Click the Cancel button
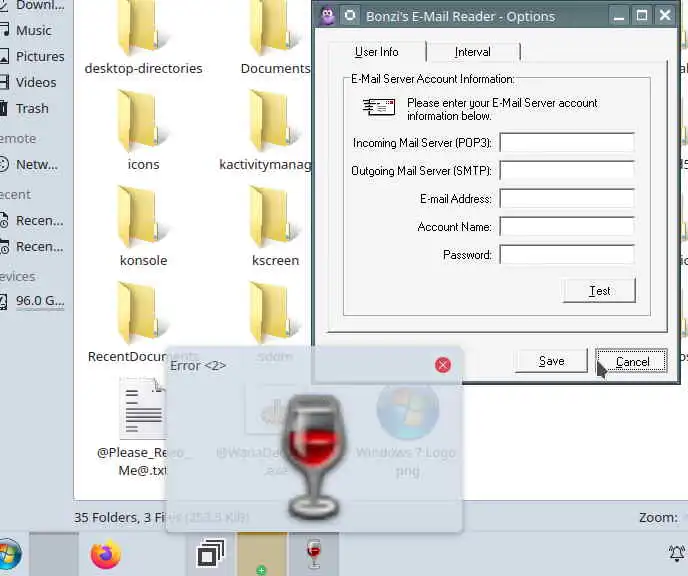The height and width of the screenshot is (576, 688). coord(632,361)
